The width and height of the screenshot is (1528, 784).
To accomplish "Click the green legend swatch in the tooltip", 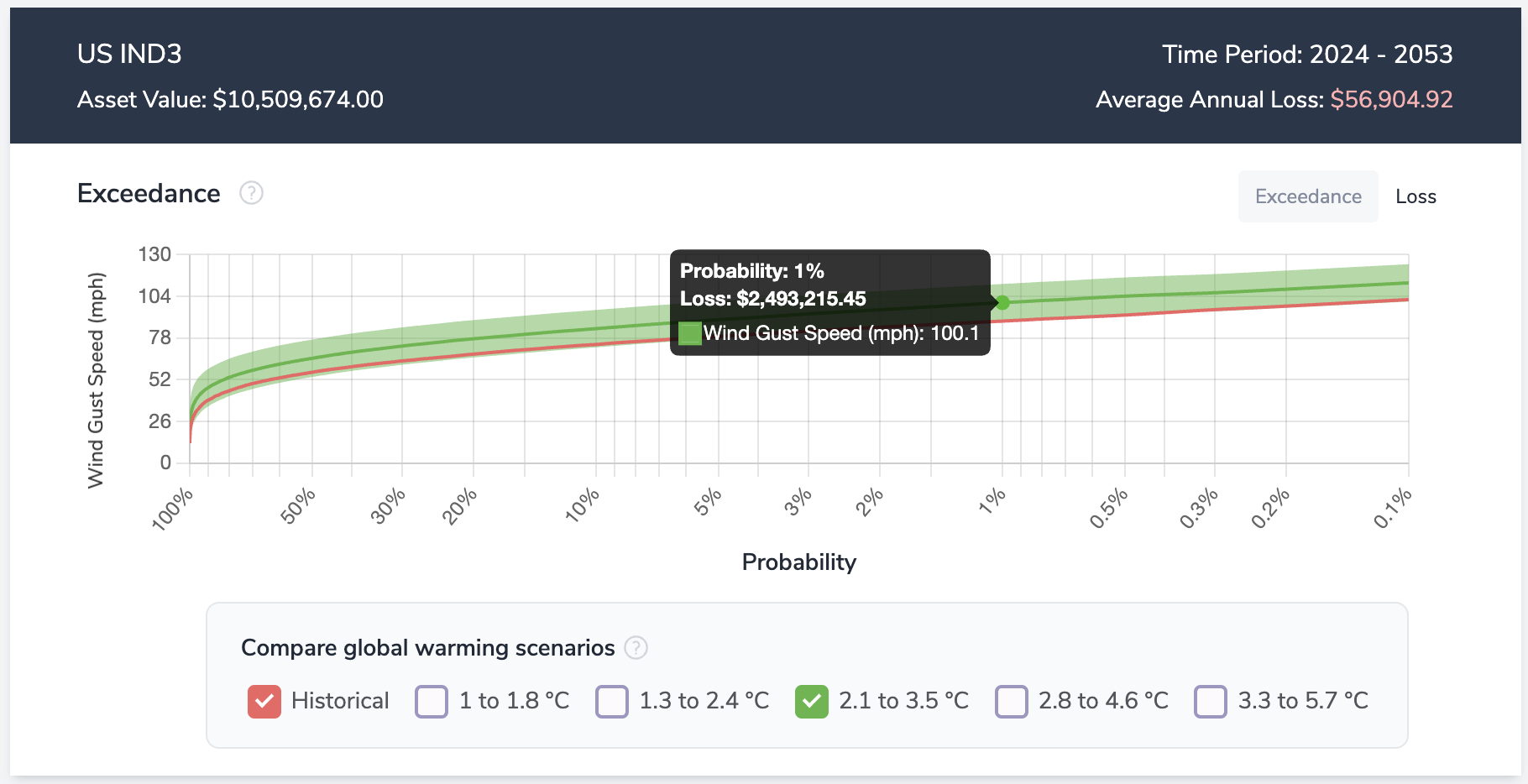I will (x=690, y=333).
